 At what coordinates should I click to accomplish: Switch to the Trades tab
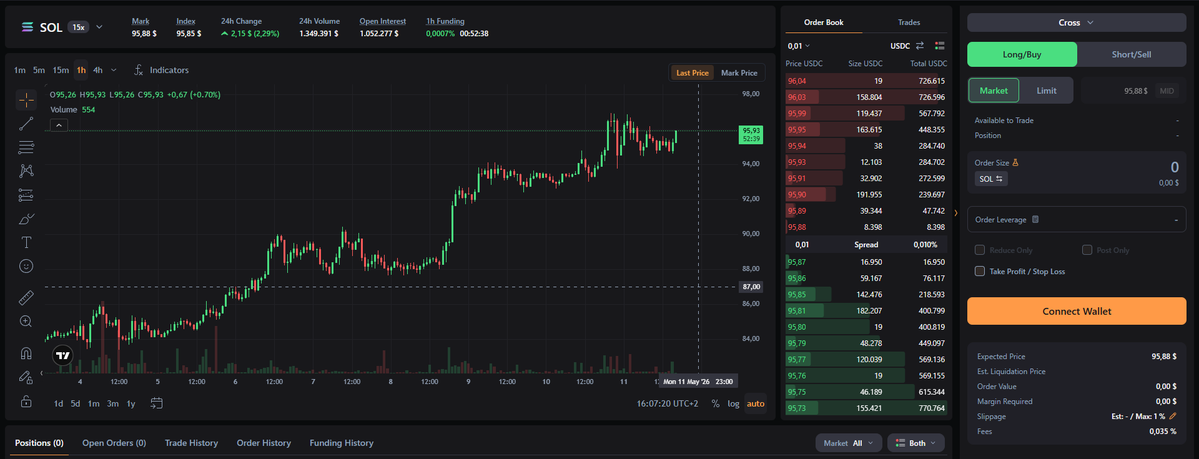click(x=909, y=22)
